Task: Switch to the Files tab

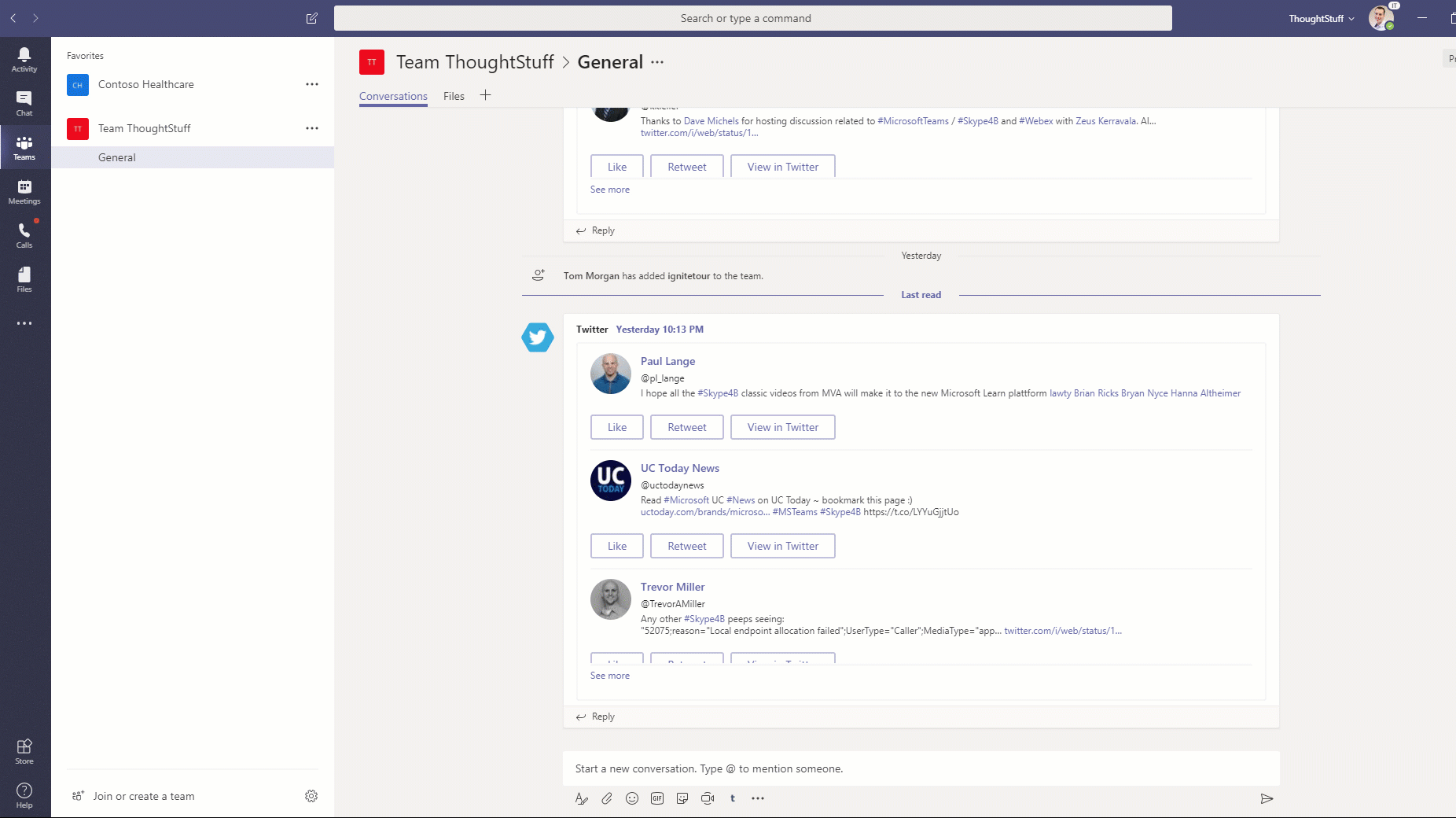Action: [454, 96]
